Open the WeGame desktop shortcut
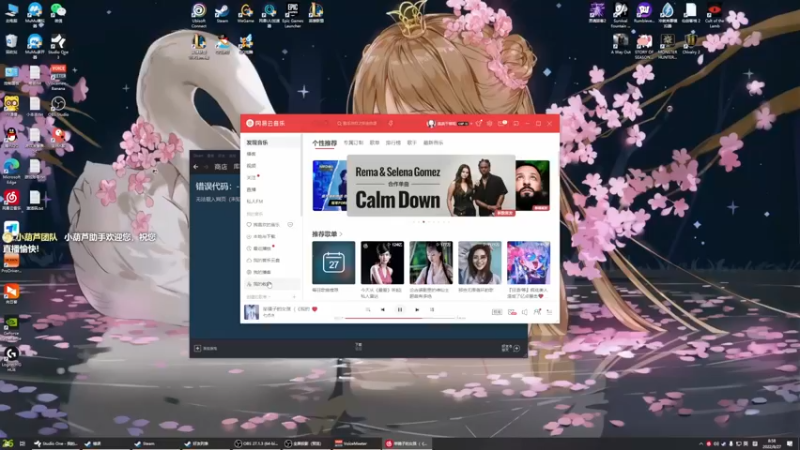The height and width of the screenshot is (450, 800). coord(245,14)
